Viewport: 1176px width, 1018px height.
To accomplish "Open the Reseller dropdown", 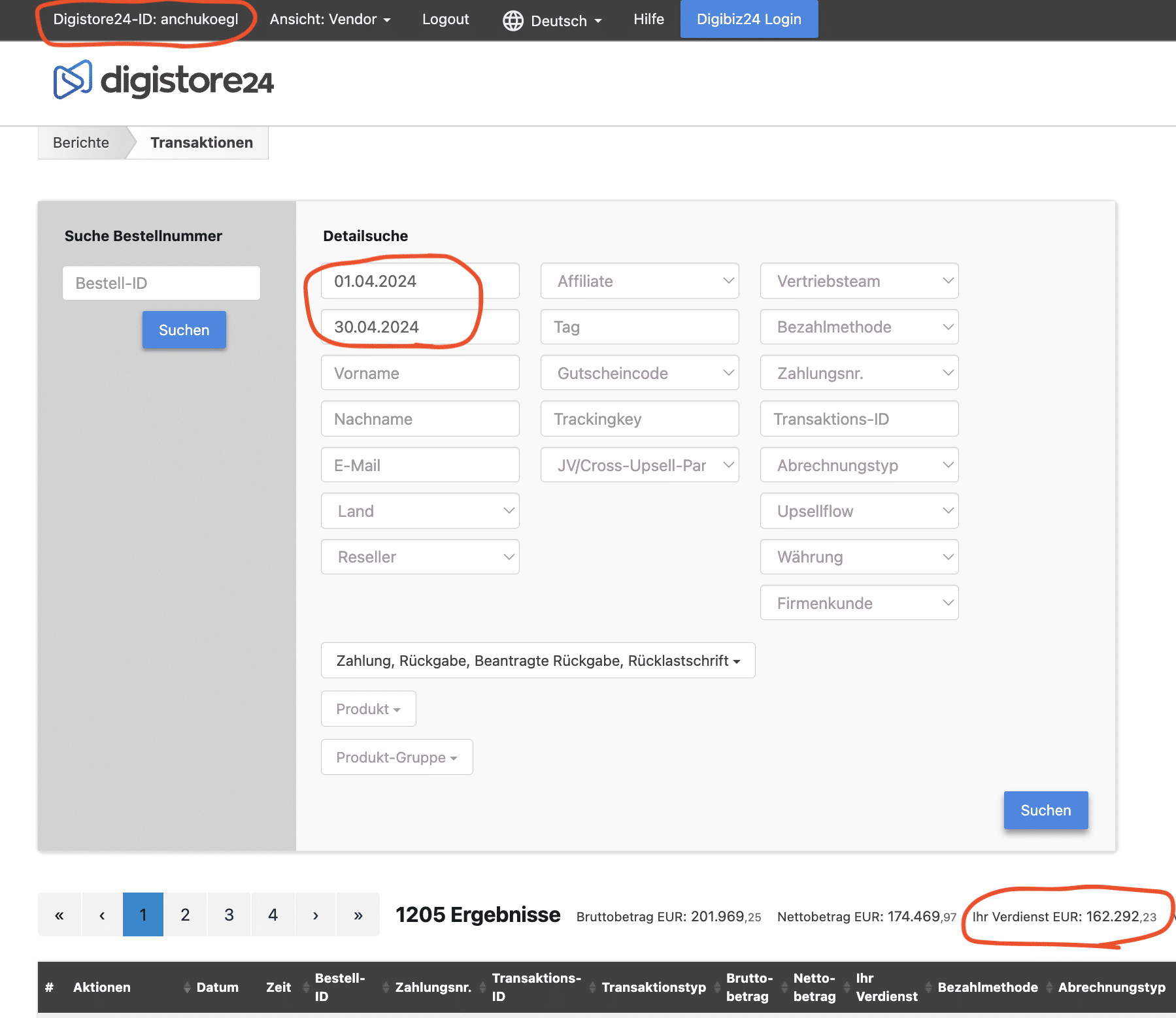I will 420,557.
